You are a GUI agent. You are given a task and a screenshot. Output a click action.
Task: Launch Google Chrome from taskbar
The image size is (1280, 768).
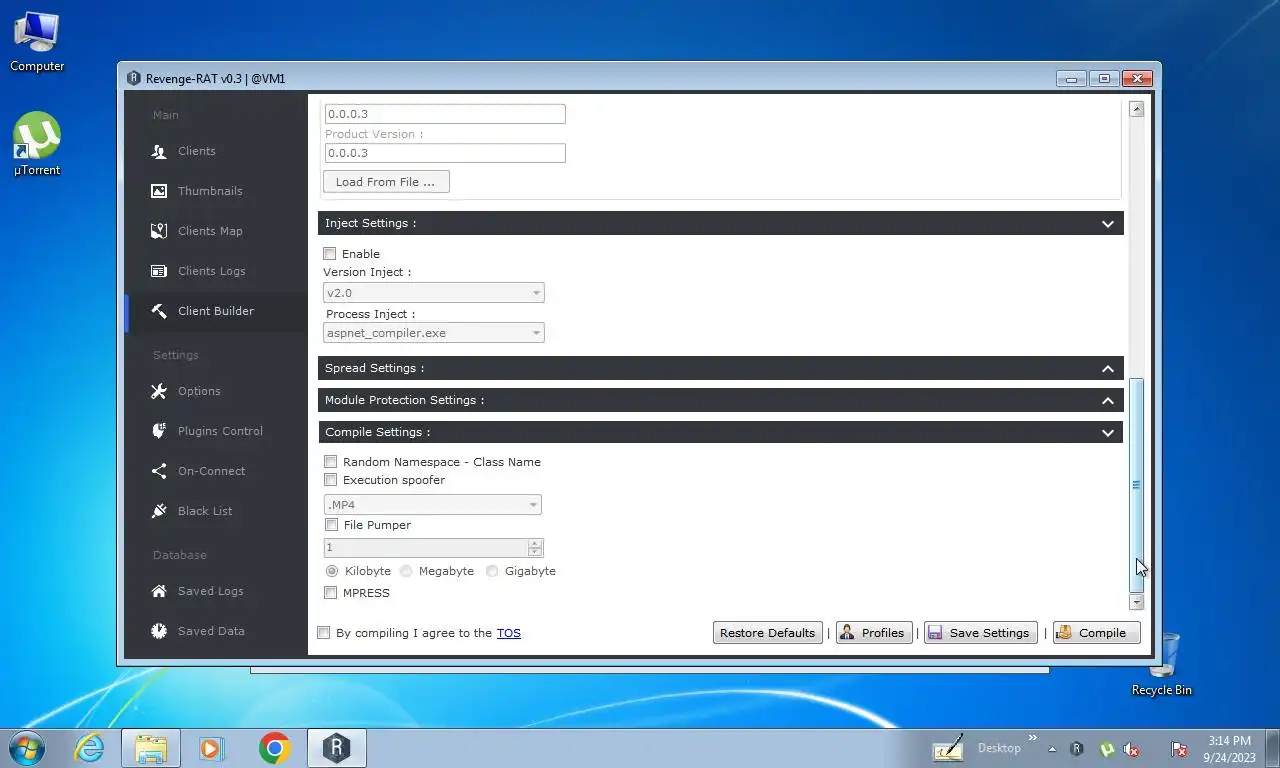(x=274, y=748)
